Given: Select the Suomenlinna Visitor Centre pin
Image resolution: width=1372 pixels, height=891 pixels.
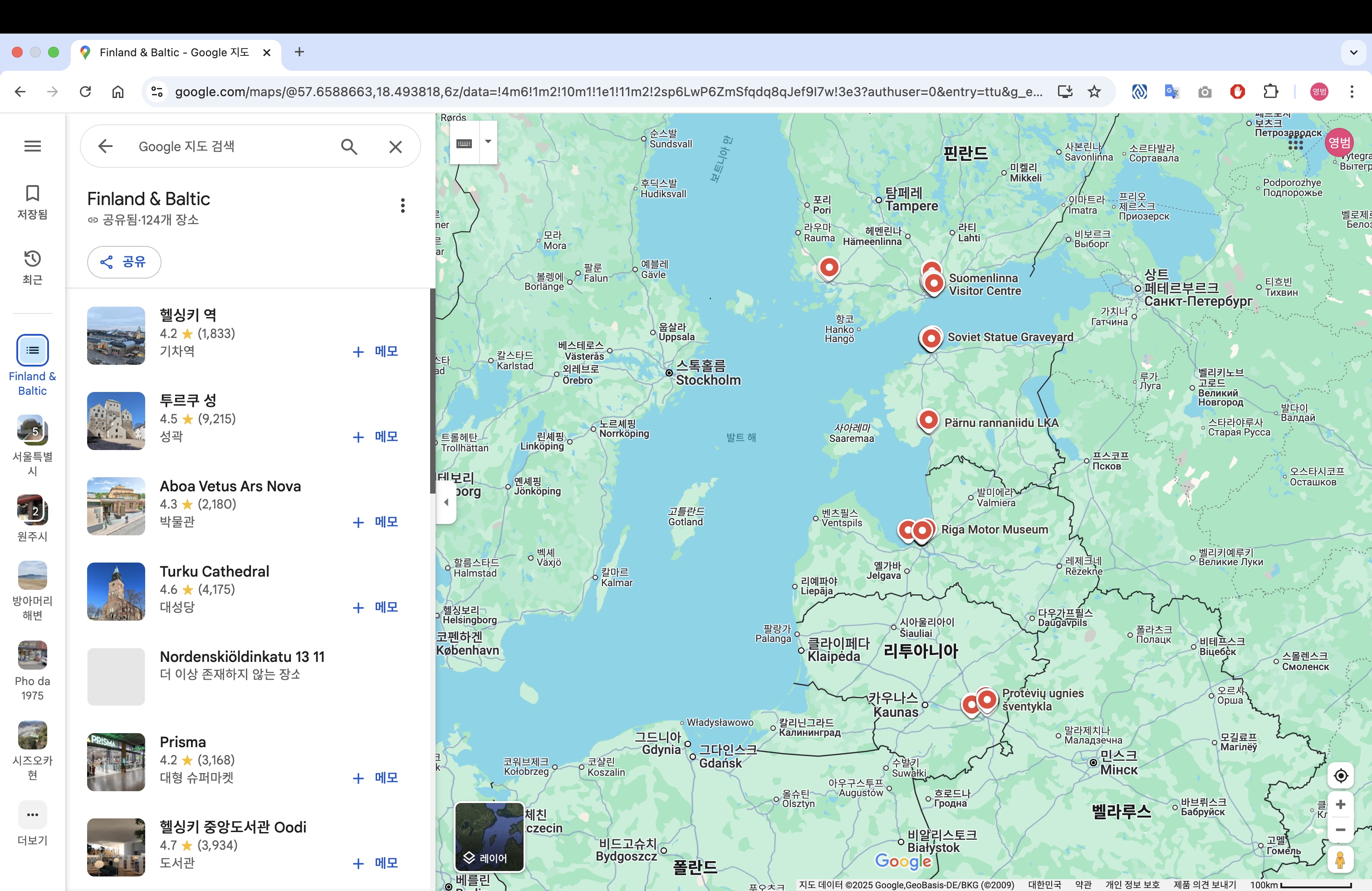Looking at the screenshot, I should pyautogui.click(x=934, y=284).
